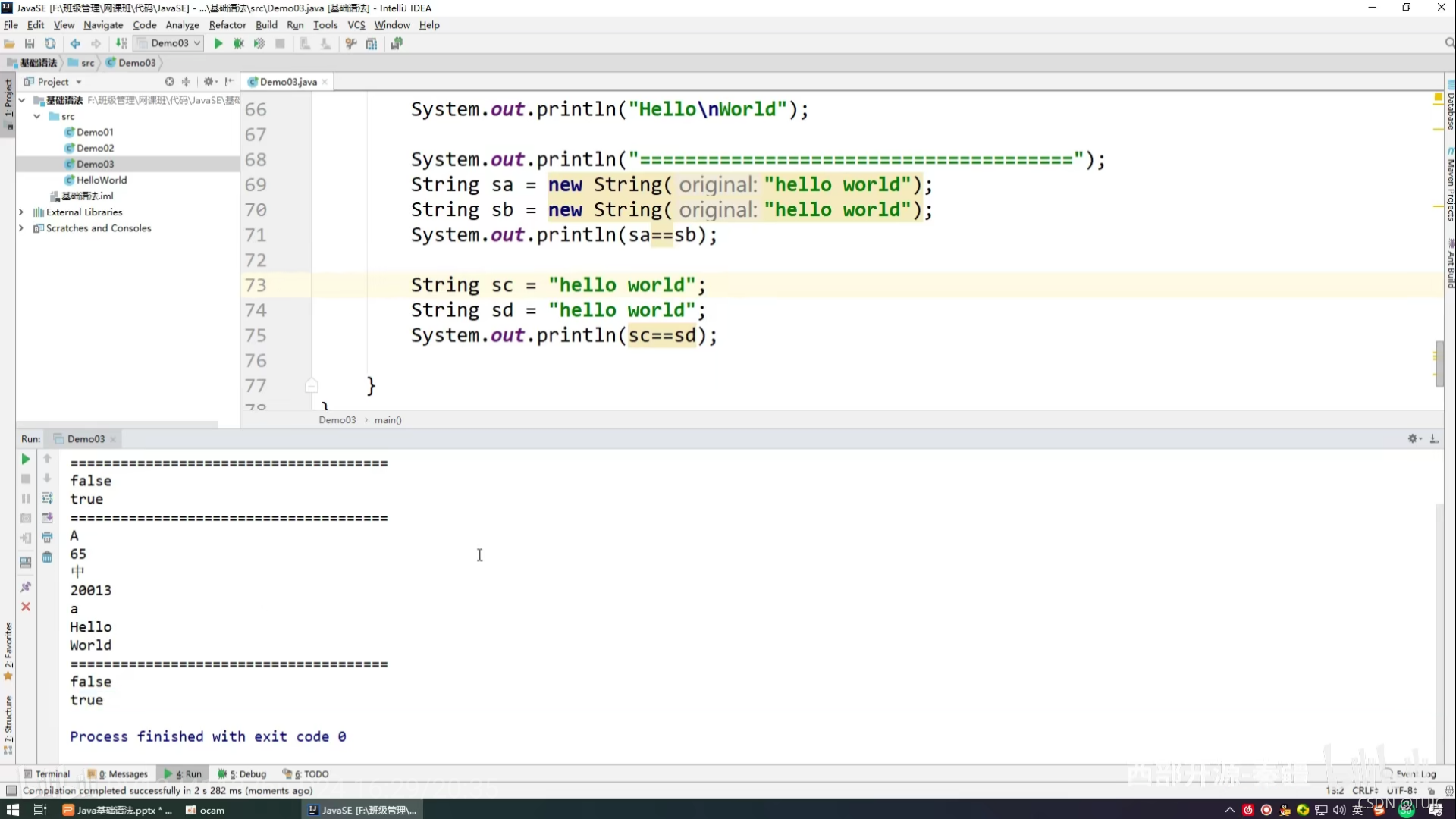Run Demo03 using the green play toolbar button

[218, 44]
